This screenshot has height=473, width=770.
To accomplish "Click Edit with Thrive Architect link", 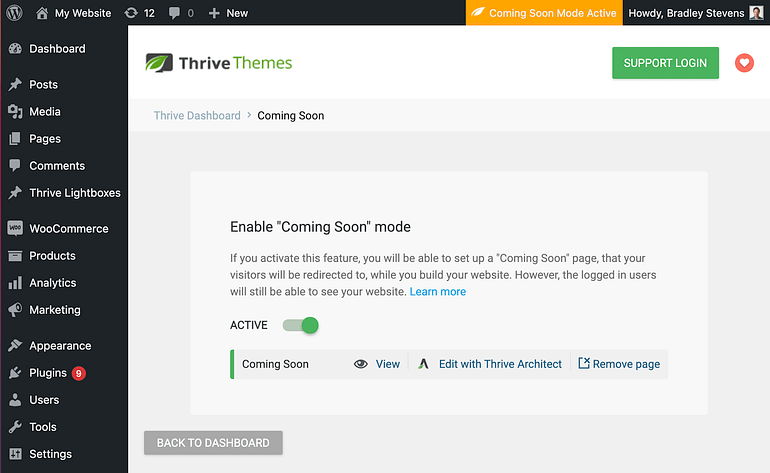I will 500,364.
